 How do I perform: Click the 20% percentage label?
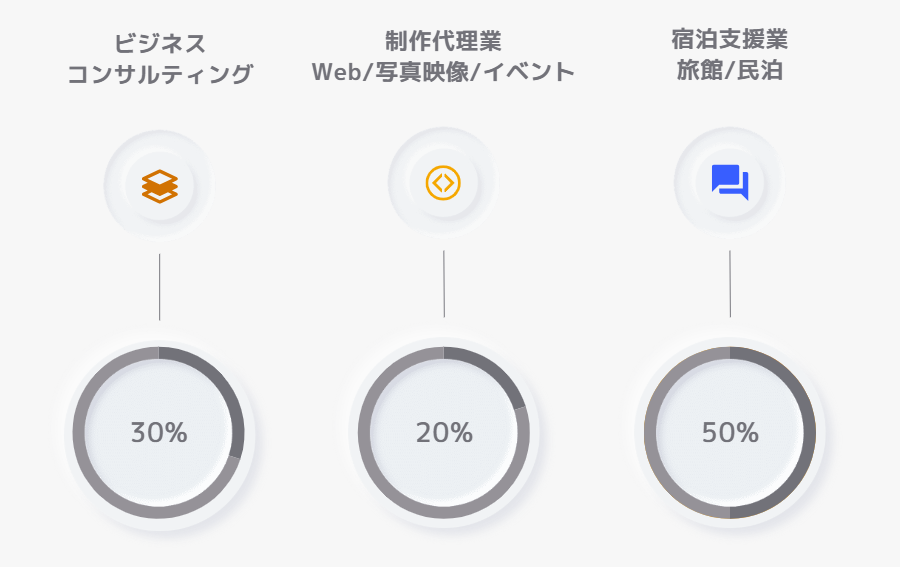444,433
